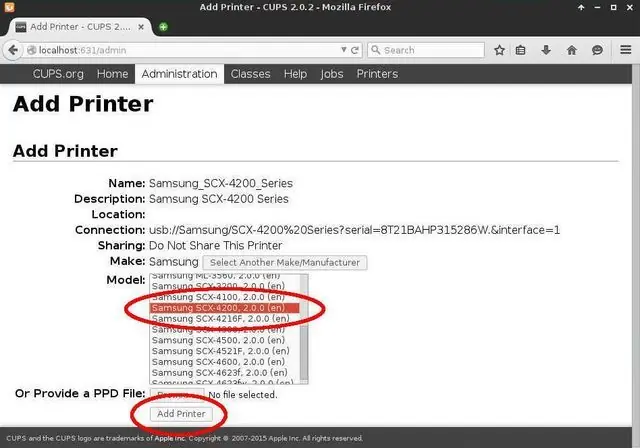Viewport: 640px width, 448px height.
Task: Open the CUPS.org navigation link
Action: (x=58, y=74)
